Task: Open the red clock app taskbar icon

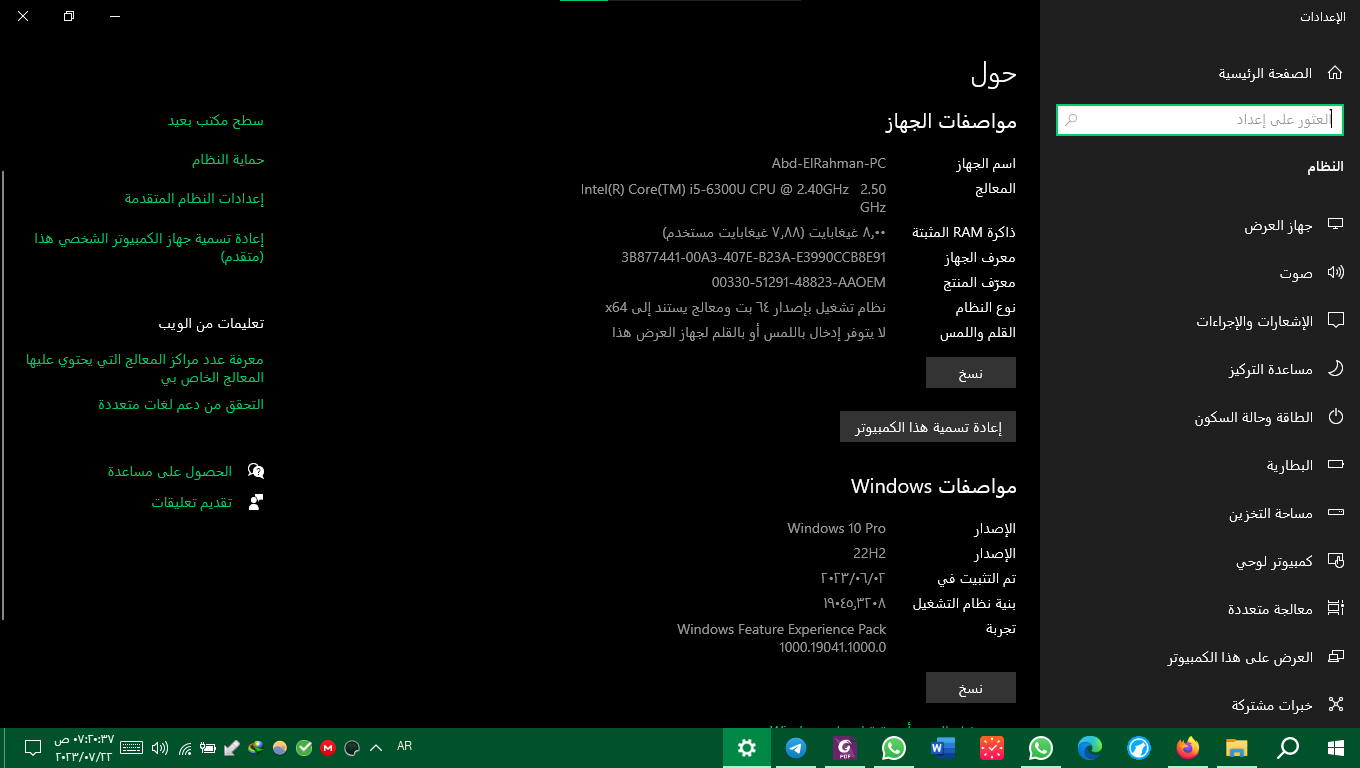Action: 992,748
